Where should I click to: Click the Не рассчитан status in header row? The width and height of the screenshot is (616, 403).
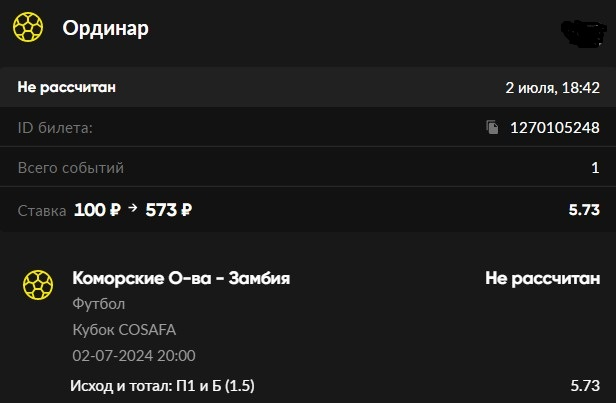click(66, 87)
